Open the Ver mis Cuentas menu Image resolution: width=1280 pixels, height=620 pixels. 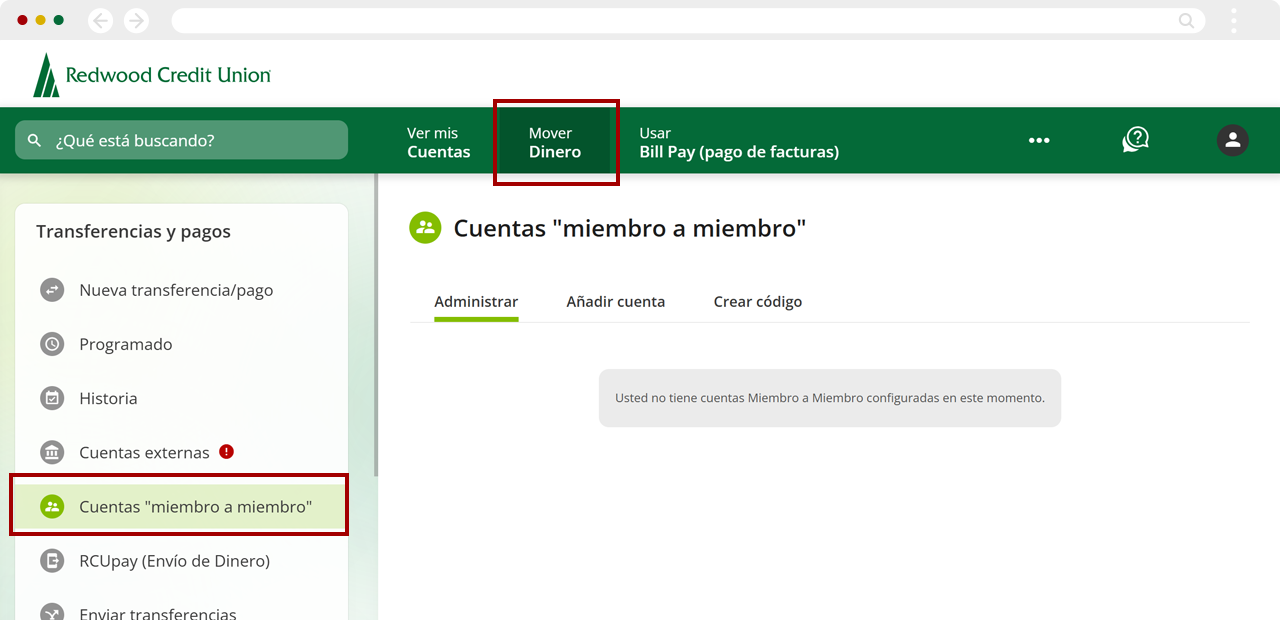click(x=438, y=142)
